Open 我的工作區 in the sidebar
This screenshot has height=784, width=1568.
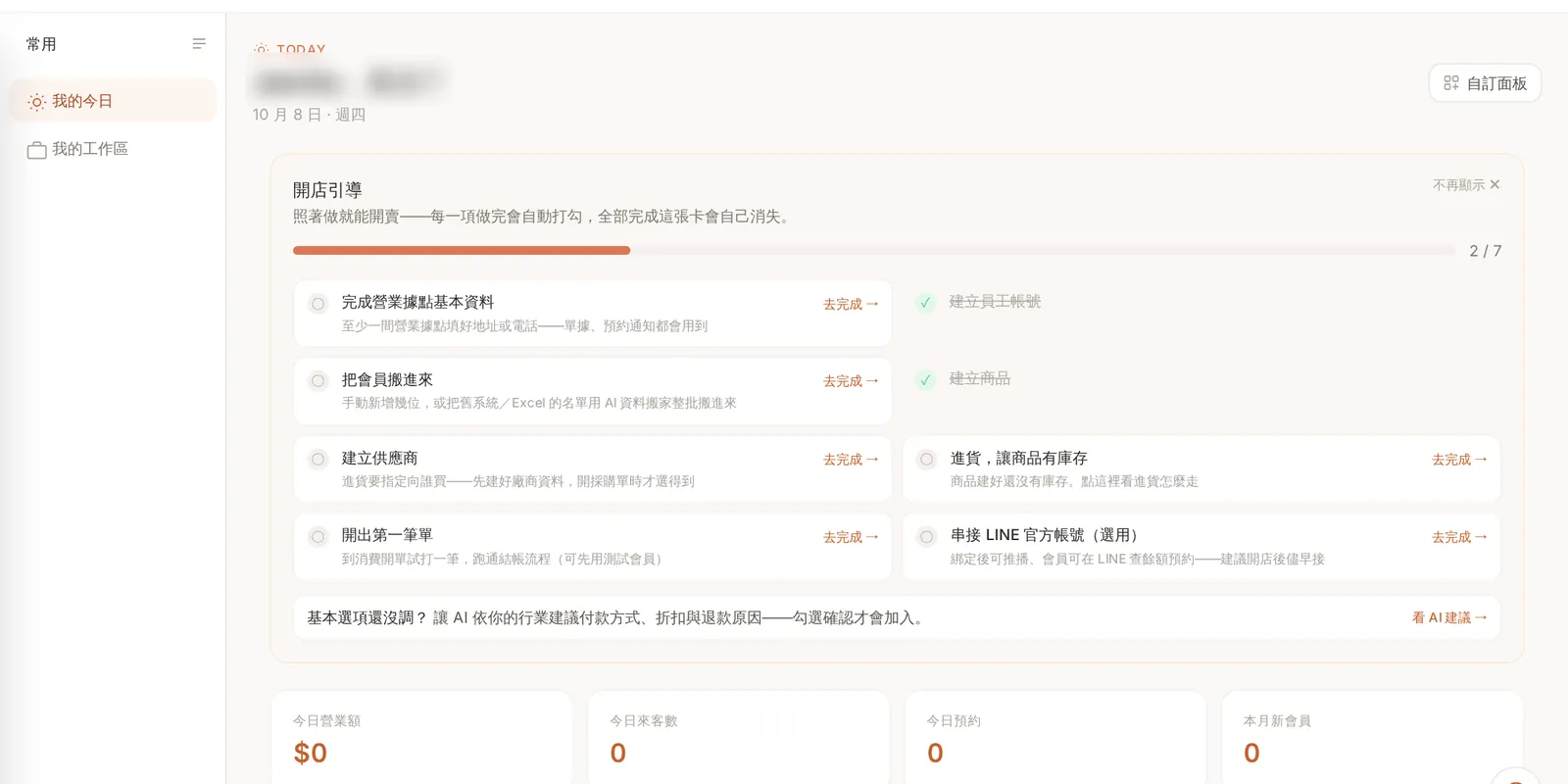[x=113, y=149]
